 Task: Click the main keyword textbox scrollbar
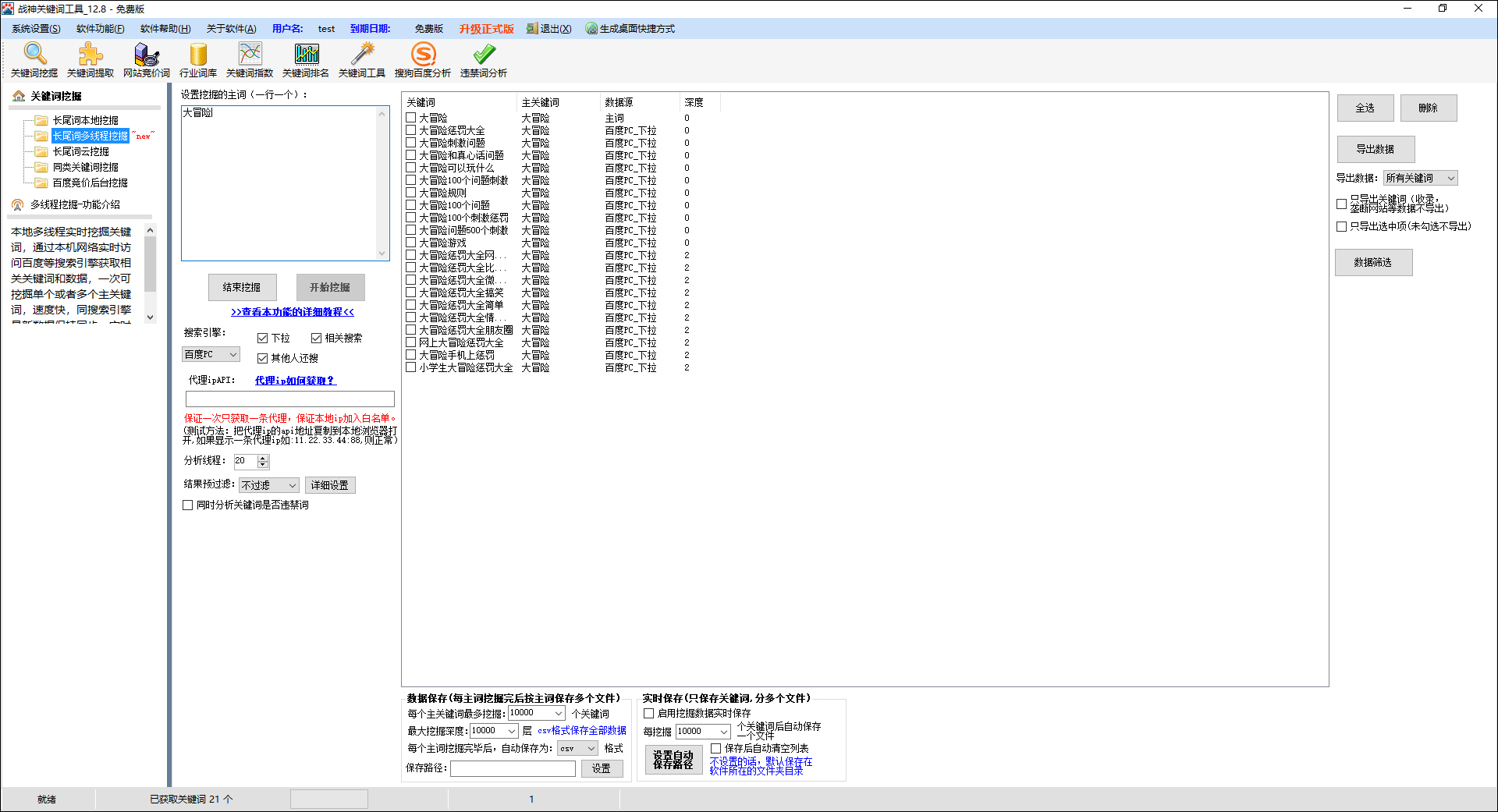(382, 183)
